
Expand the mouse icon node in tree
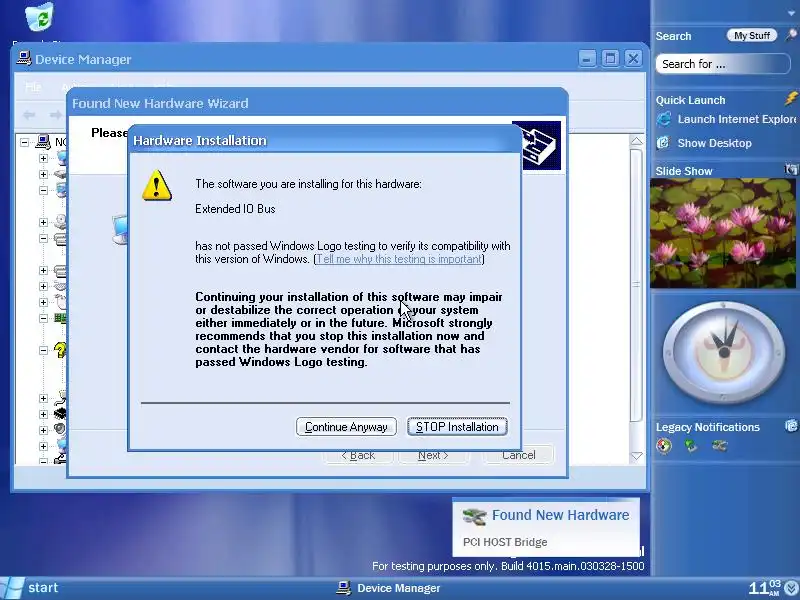click(43, 302)
